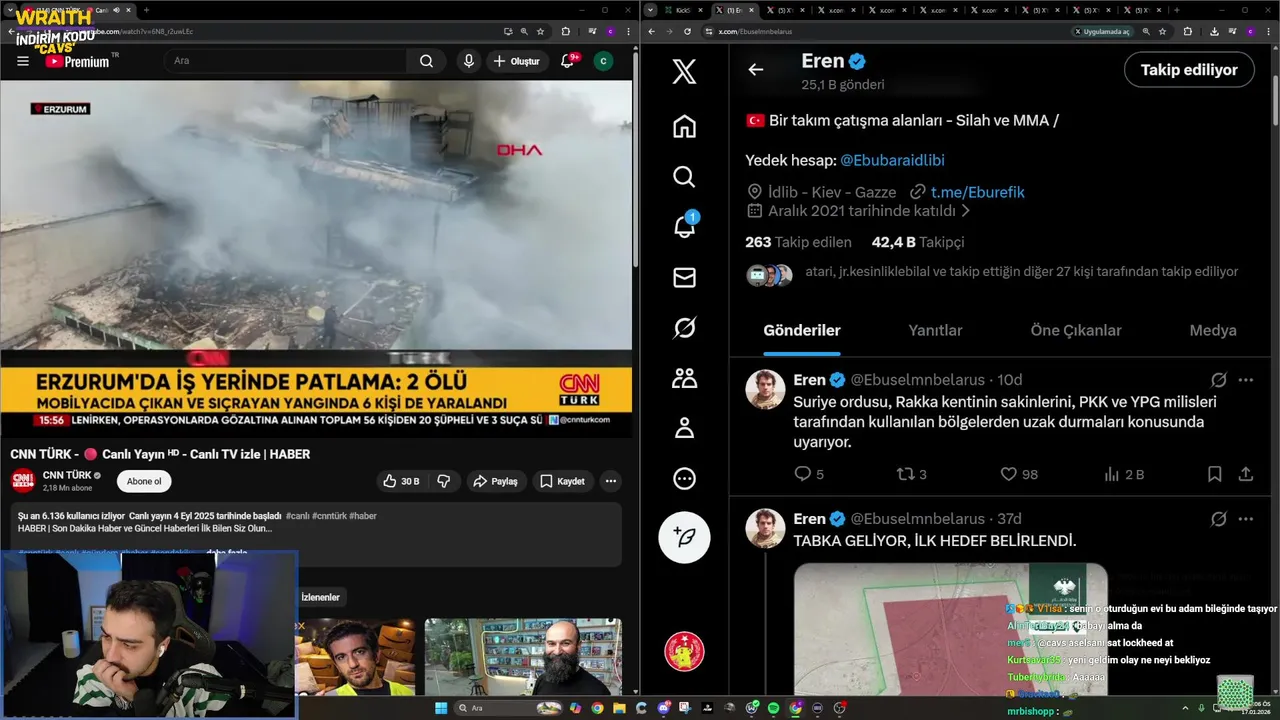Open @Ebubaraidlibi backup account link

tap(892, 160)
